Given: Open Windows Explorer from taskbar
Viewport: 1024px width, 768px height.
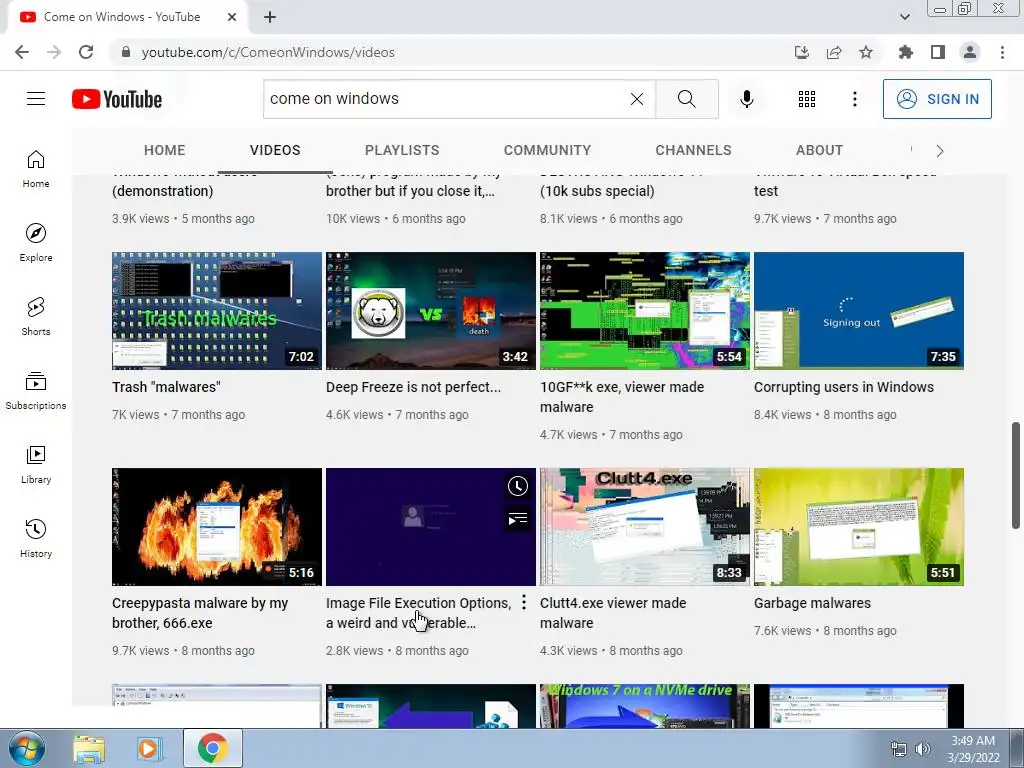Looking at the screenshot, I should click(89, 749).
